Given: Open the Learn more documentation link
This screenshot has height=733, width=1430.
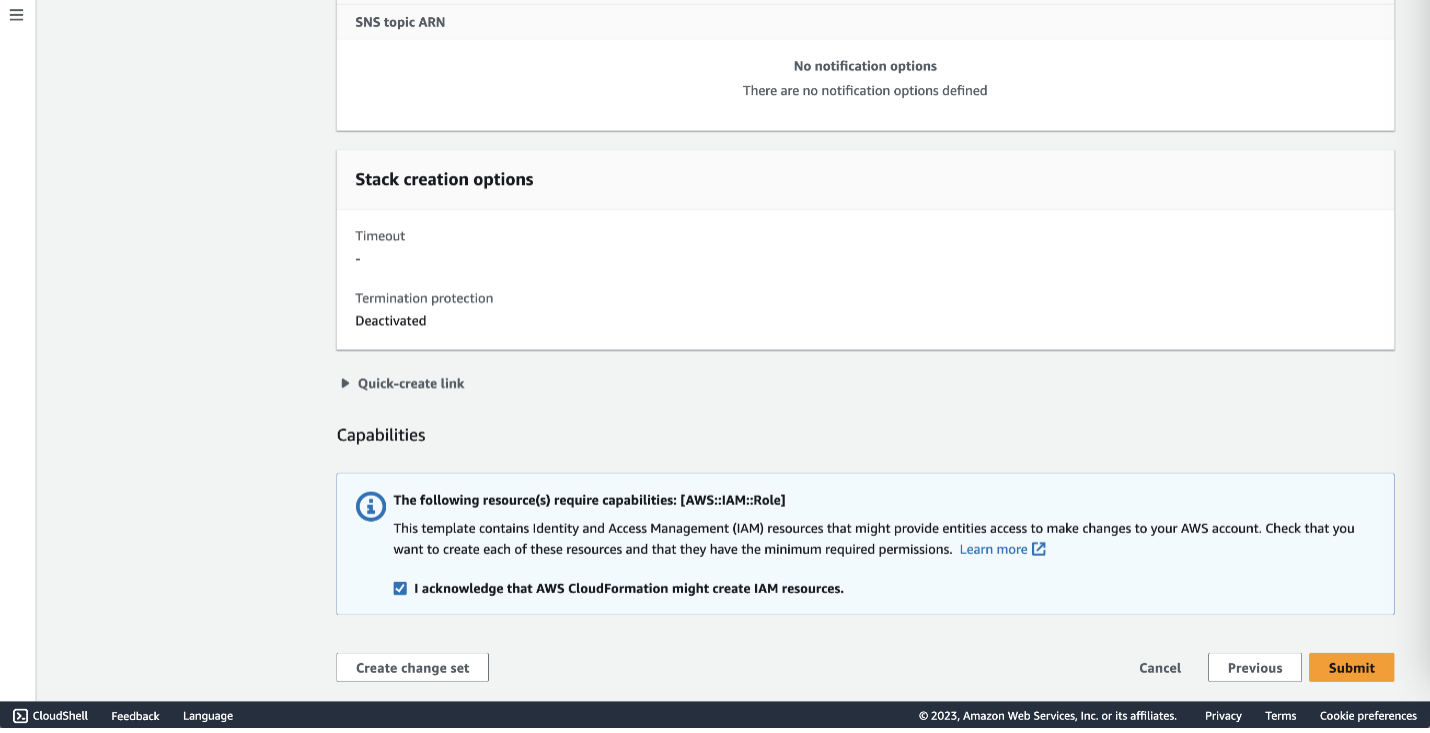Looking at the screenshot, I should pyautogui.click(x=993, y=548).
